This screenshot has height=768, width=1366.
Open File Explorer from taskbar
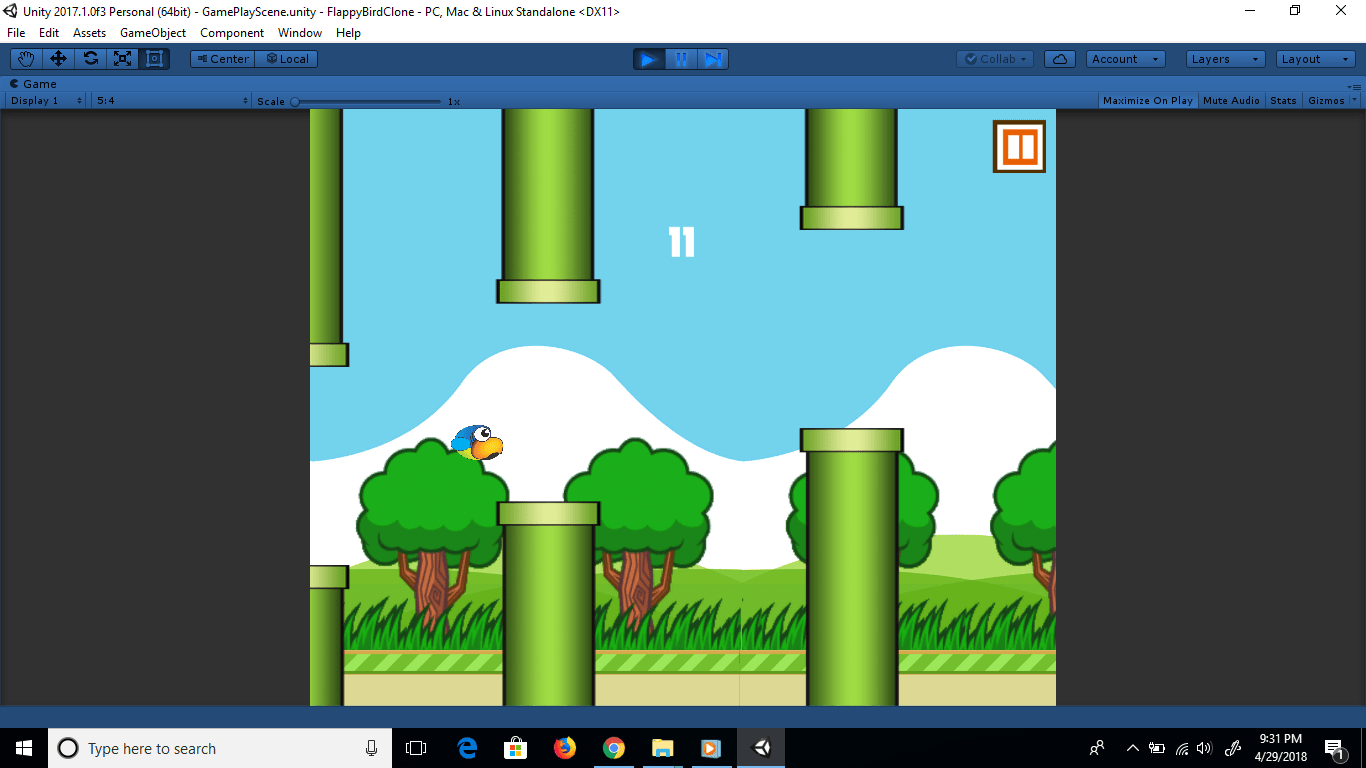point(662,748)
